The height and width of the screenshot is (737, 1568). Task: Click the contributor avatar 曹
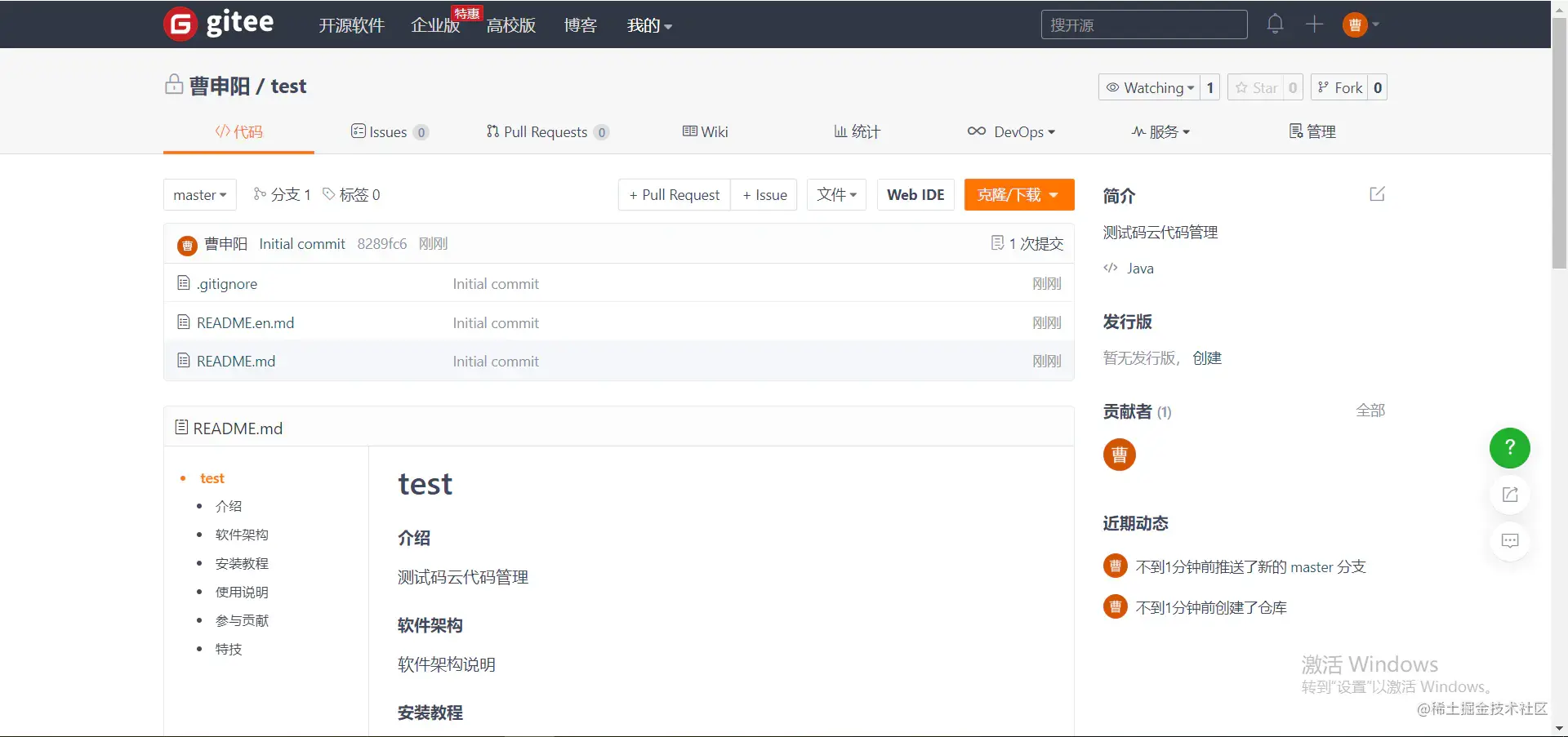pyautogui.click(x=1120, y=455)
